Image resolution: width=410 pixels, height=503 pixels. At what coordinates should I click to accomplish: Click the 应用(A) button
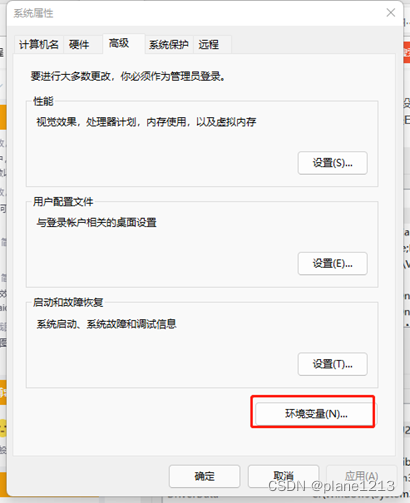tap(361, 476)
